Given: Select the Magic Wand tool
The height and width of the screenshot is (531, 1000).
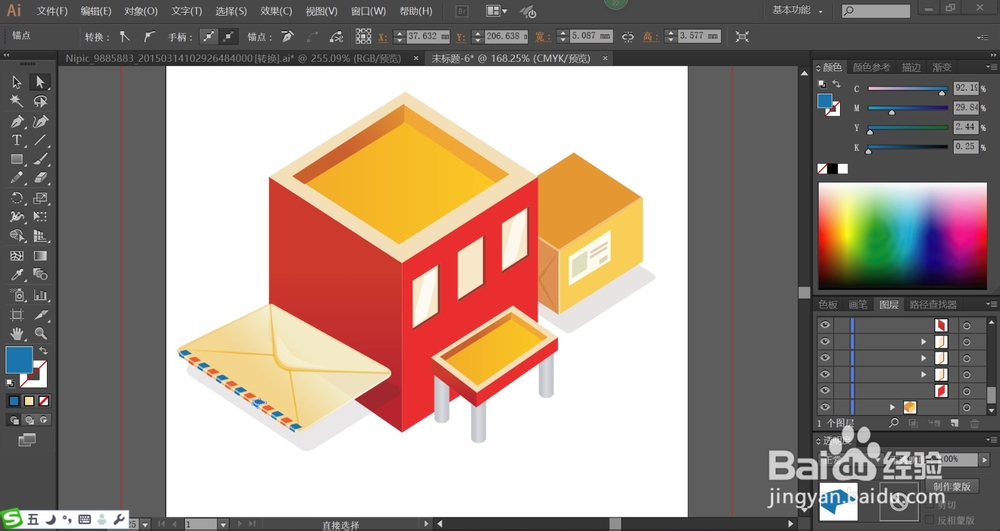Looking at the screenshot, I should [x=17, y=101].
